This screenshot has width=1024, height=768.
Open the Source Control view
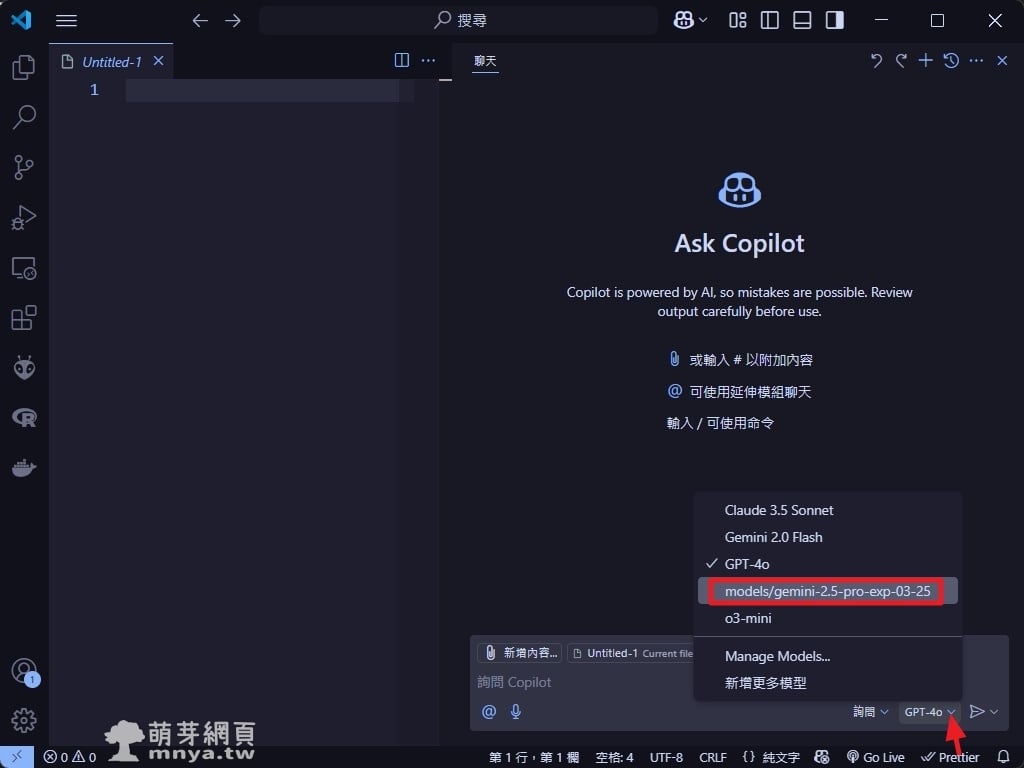pyautogui.click(x=24, y=167)
